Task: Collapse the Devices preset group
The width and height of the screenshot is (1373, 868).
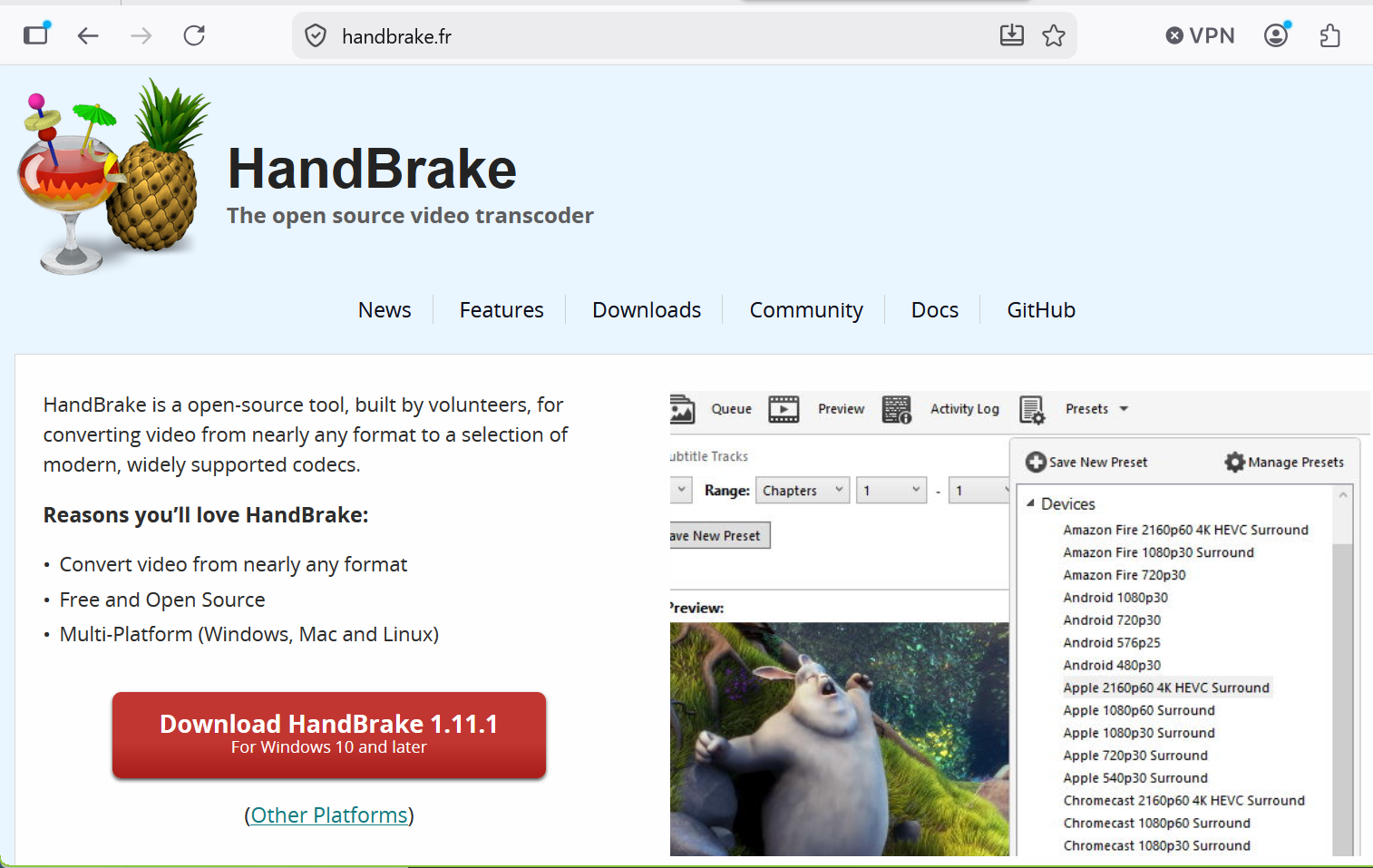Action: (1030, 503)
